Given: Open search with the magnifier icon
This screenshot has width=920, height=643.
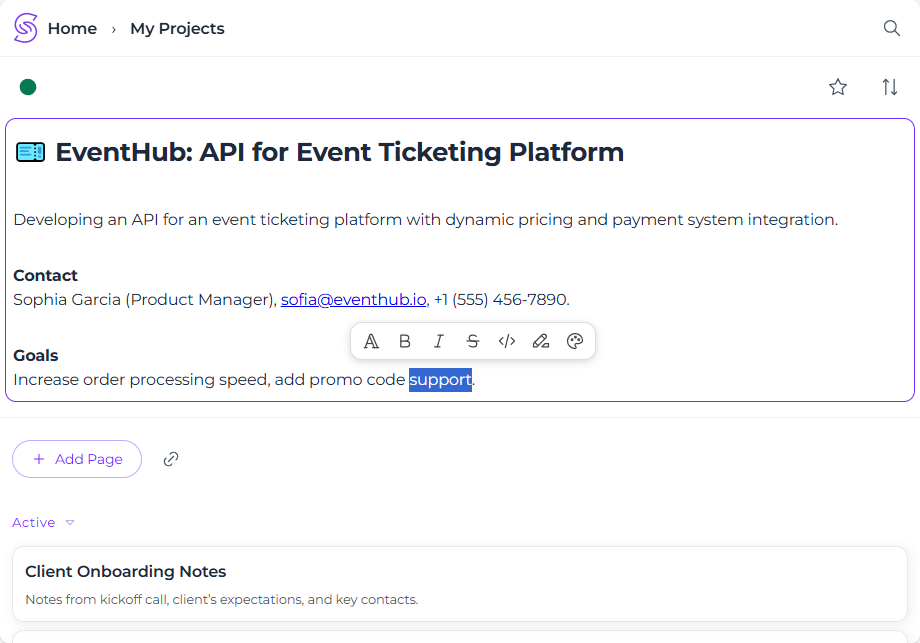Looking at the screenshot, I should (892, 28).
